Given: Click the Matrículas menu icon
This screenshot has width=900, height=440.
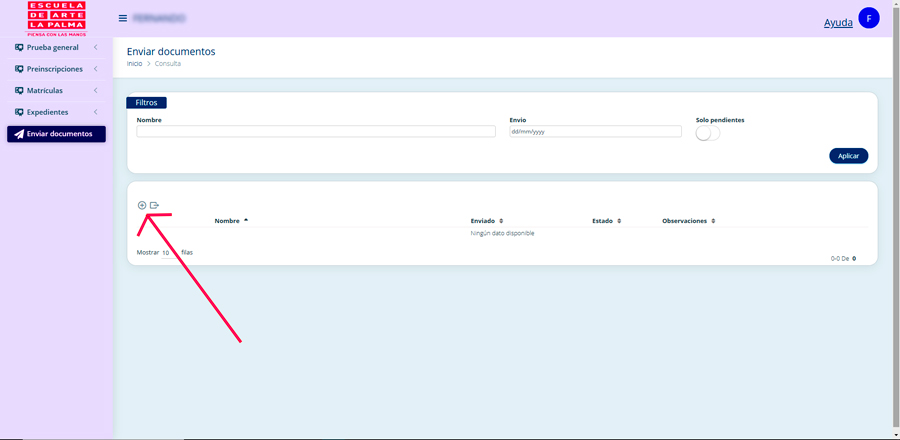Looking at the screenshot, I should coord(19,91).
